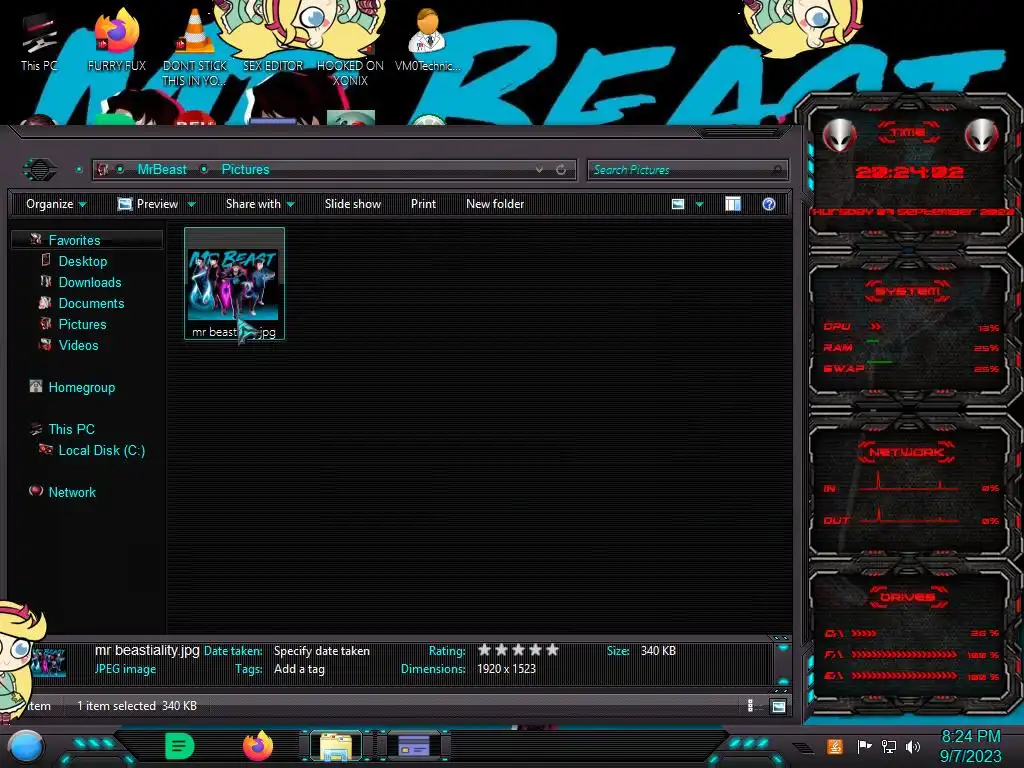Image resolution: width=1024 pixels, height=768 pixels.
Task: Click network tray icon
Action: point(888,746)
